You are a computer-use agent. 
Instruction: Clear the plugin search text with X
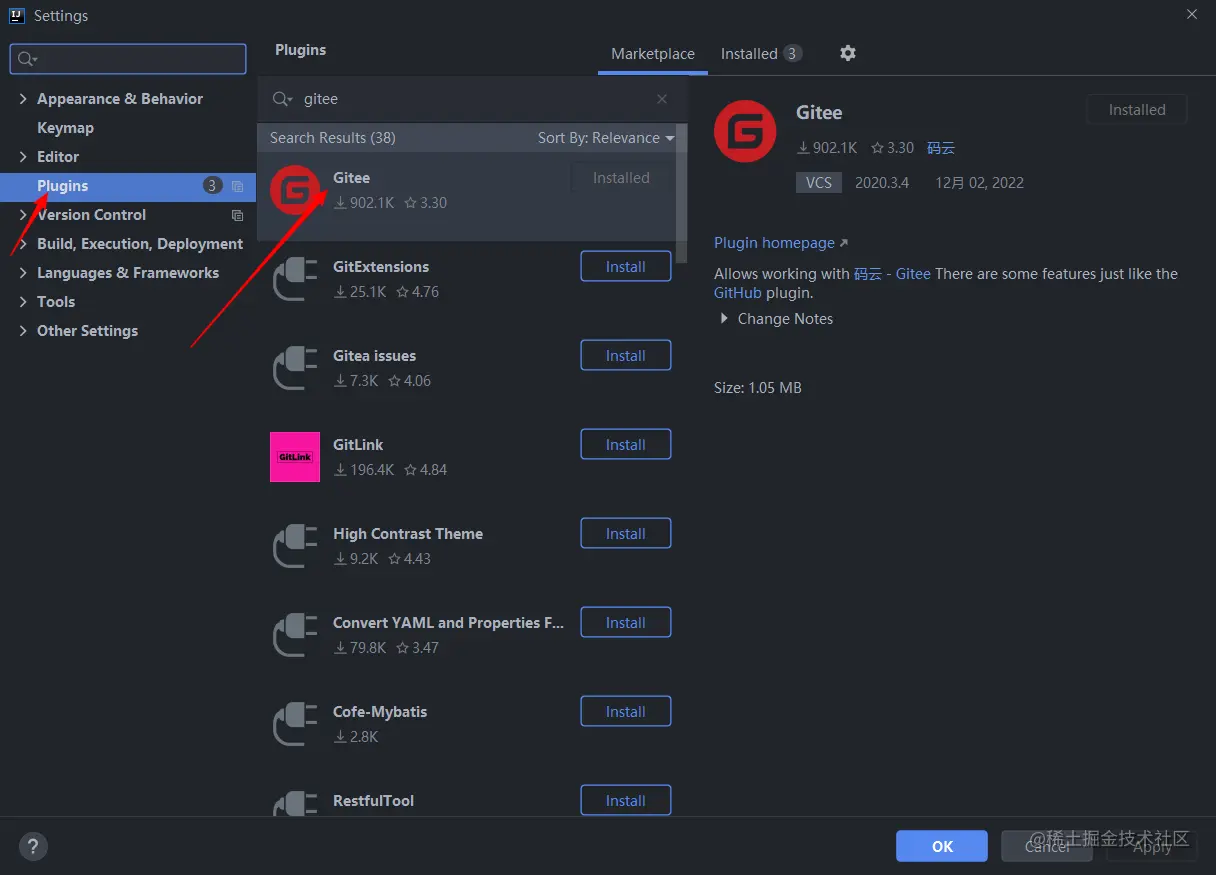coord(662,99)
